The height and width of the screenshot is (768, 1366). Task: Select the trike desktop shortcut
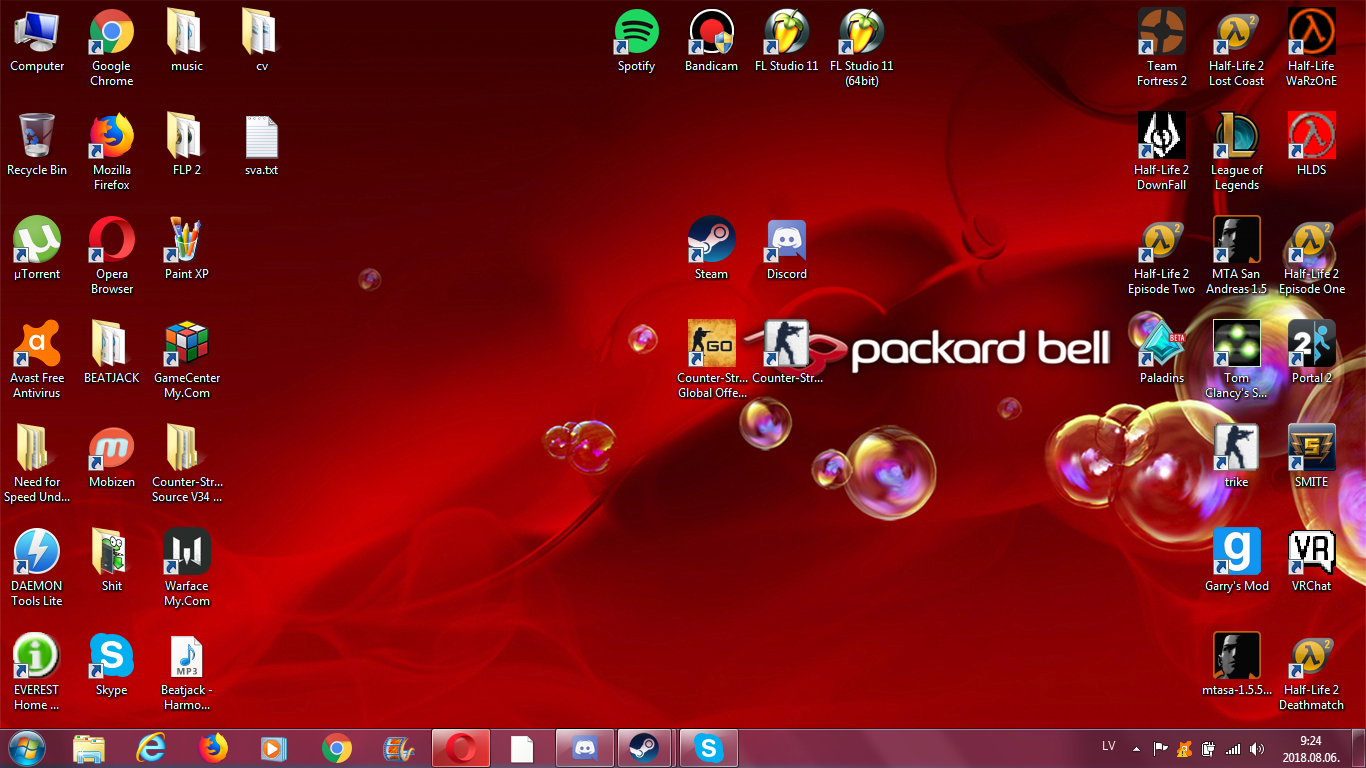pyautogui.click(x=1237, y=457)
